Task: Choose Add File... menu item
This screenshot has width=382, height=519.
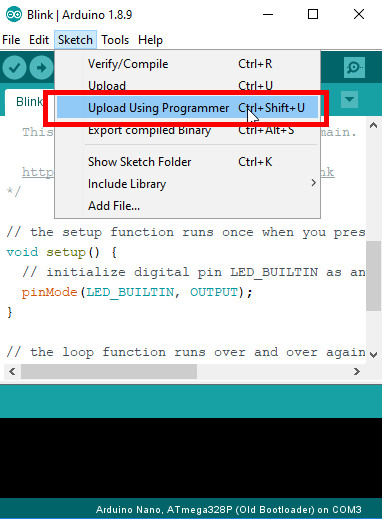Action: 187,206
